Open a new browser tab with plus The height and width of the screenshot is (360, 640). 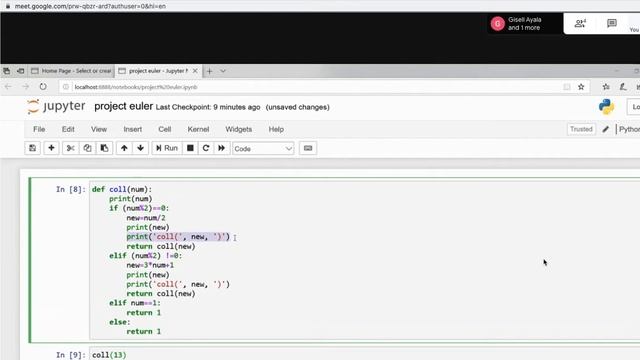pos(209,71)
